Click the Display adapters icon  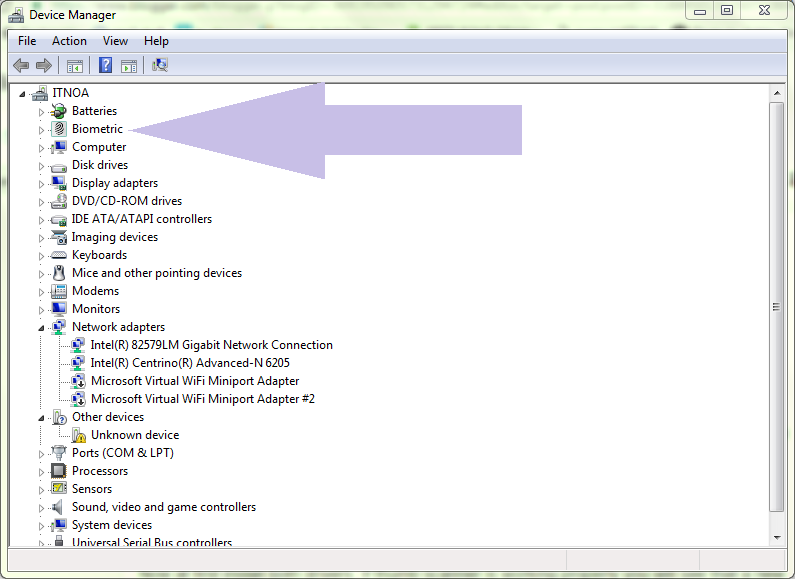coord(59,183)
